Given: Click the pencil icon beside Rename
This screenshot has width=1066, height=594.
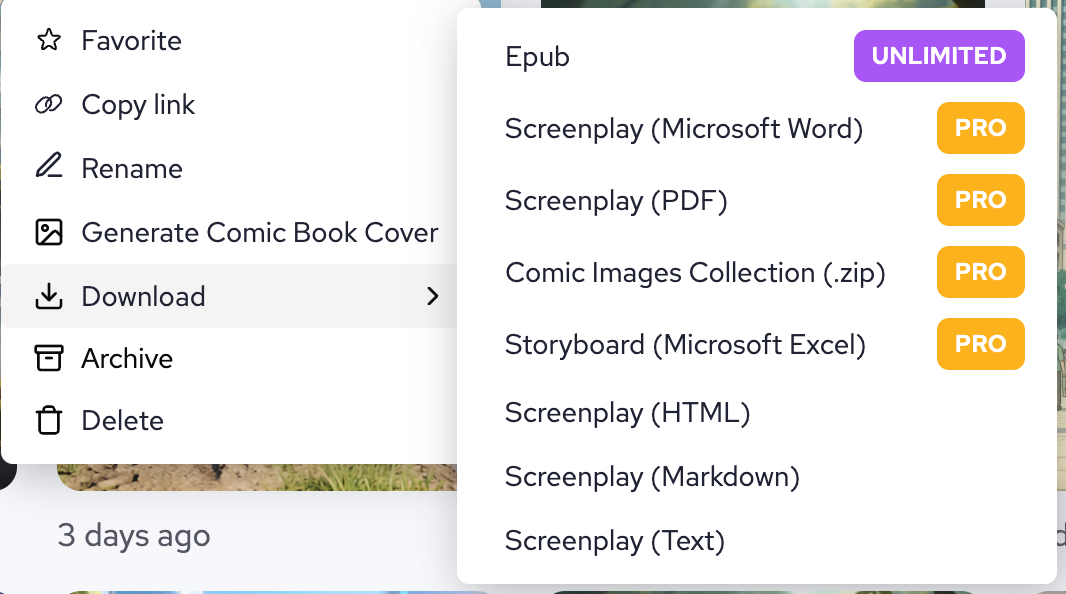Looking at the screenshot, I should [48, 168].
